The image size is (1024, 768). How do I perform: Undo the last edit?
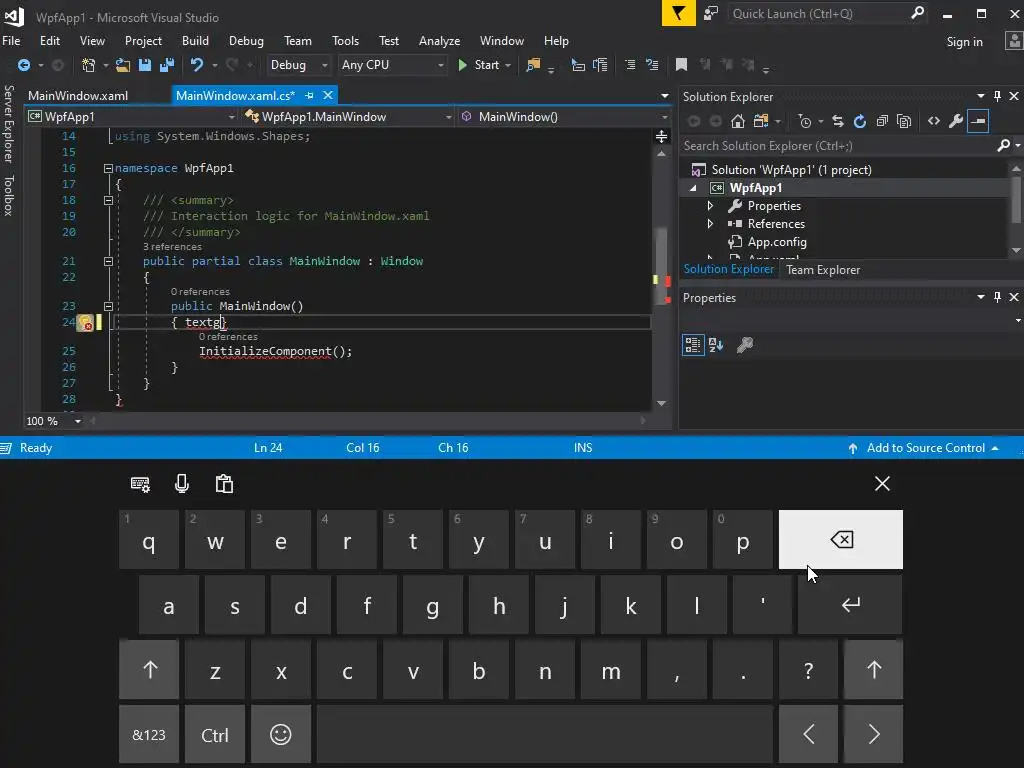pyautogui.click(x=196, y=65)
